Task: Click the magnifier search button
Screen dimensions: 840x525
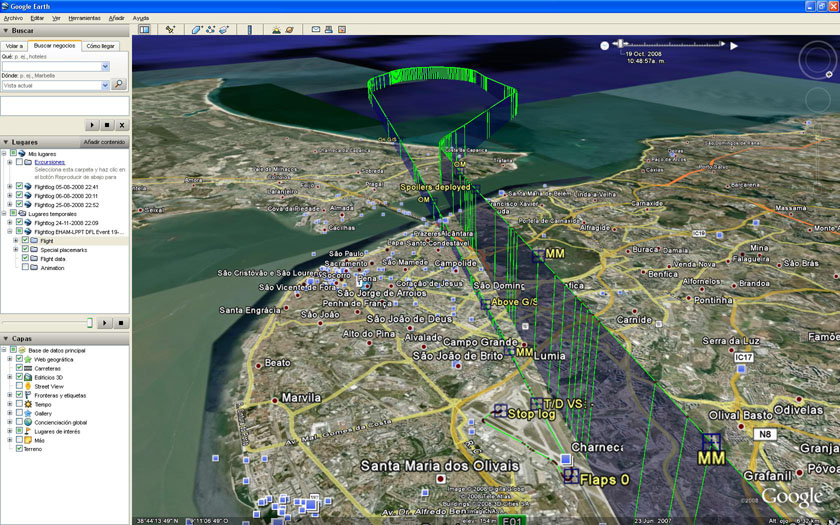Action: click(x=118, y=84)
